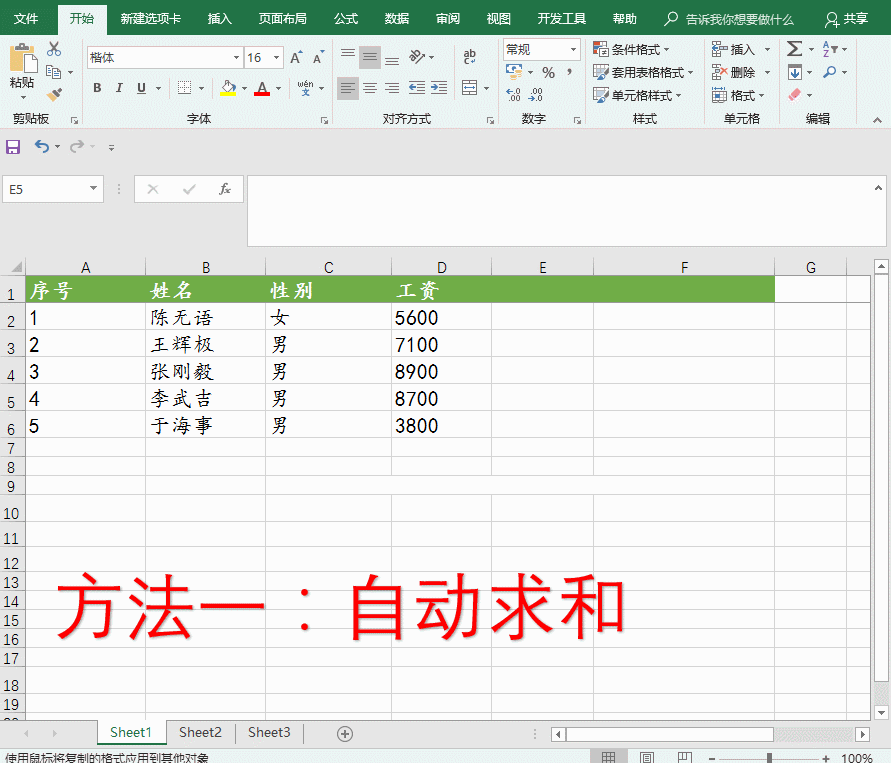Viewport: 891px width, 763px height.
Task: Switch to the 插入 ribbon tab
Action: coord(220,19)
